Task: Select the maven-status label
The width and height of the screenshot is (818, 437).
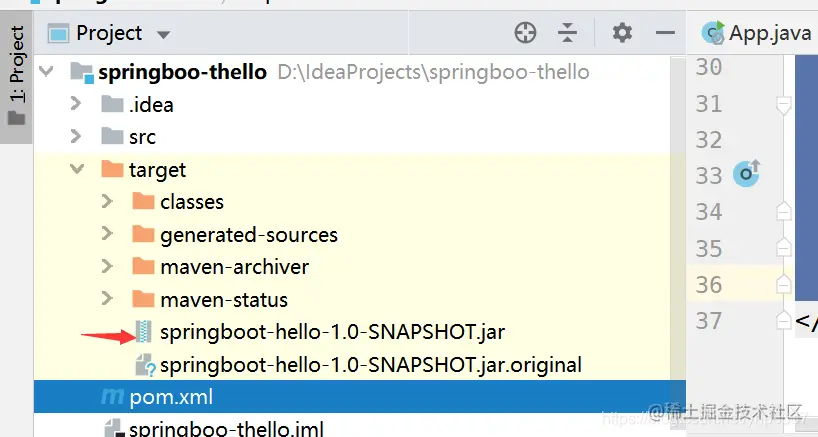Action: click(x=224, y=300)
